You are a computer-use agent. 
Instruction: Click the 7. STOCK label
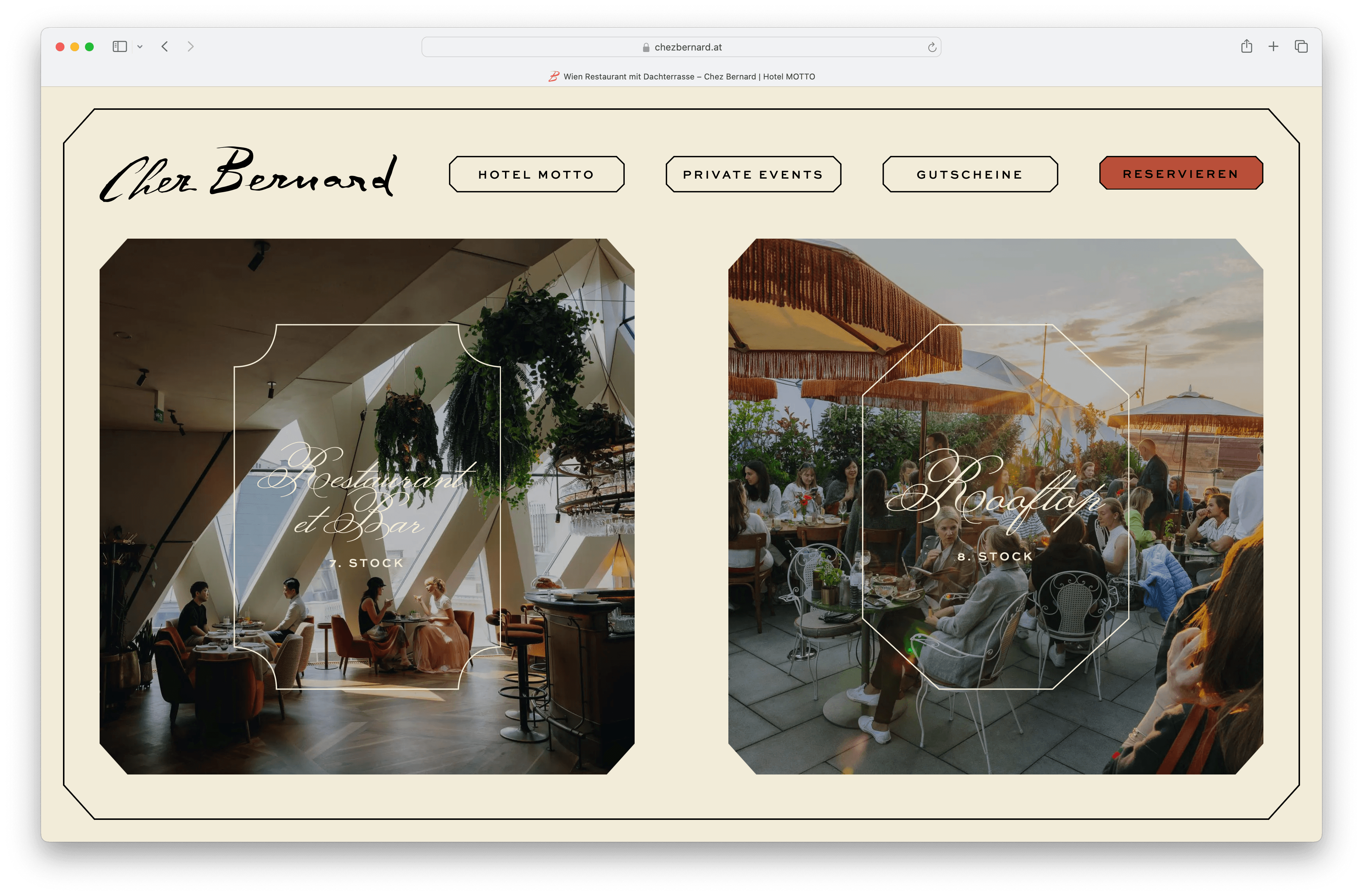coord(367,563)
